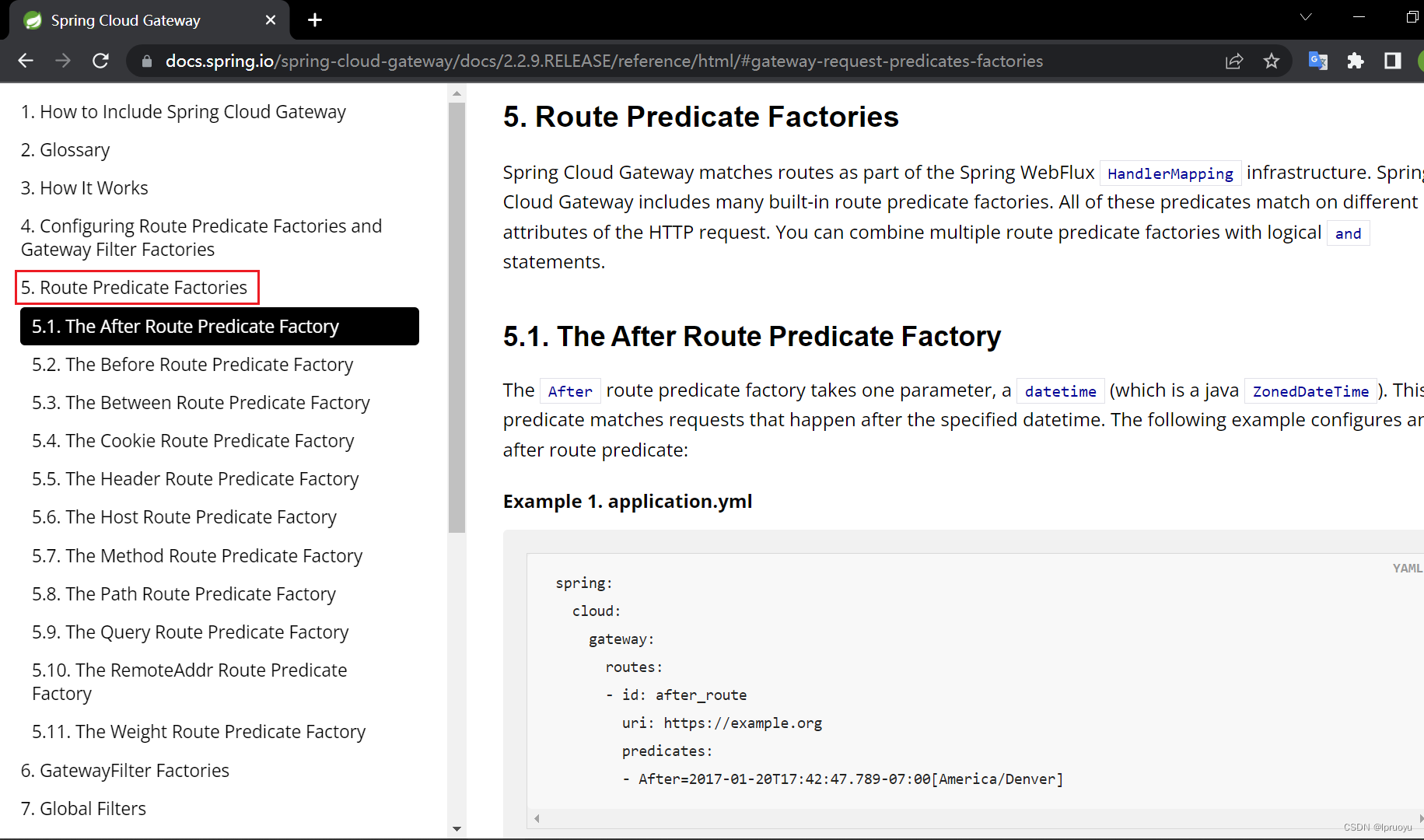Click the YAML label on code block
Image resolution: width=1424 pixels, height=840 pixels.
(1407, 569)
